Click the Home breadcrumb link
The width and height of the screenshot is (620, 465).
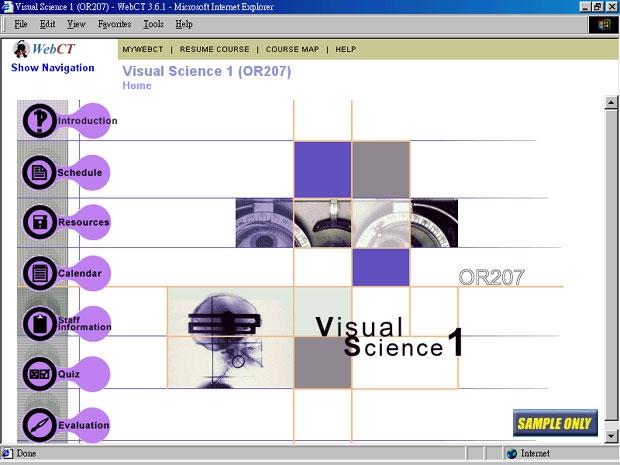(x=137, y=86)
